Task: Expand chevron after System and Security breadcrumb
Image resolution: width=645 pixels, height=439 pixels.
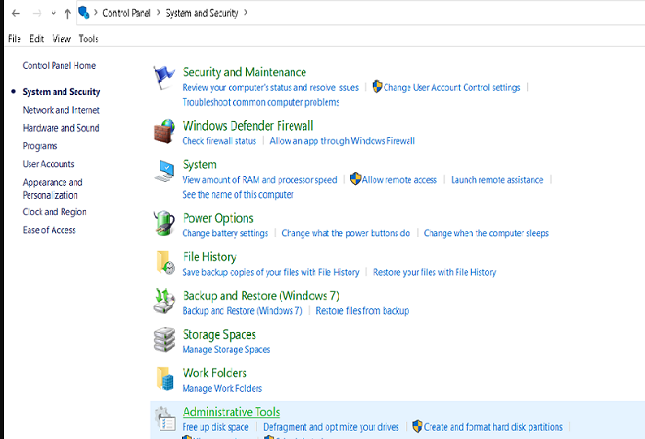Action: (x=246, y=13)
